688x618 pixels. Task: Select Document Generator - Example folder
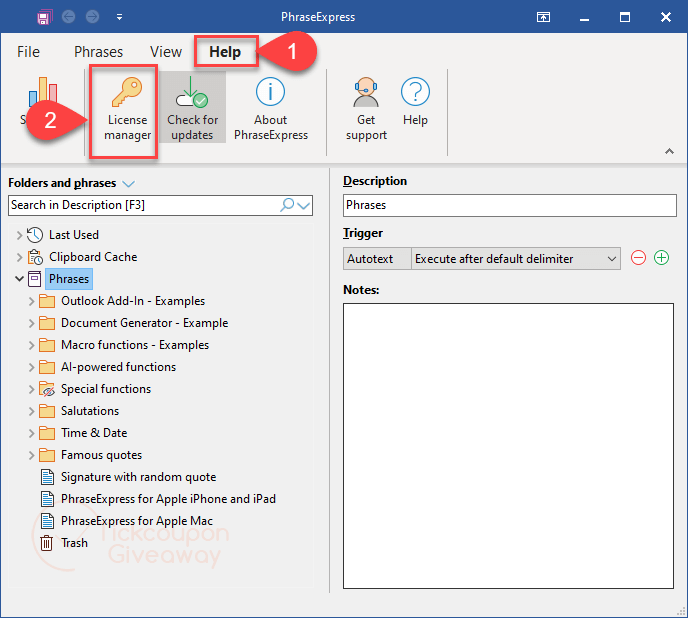144,323
